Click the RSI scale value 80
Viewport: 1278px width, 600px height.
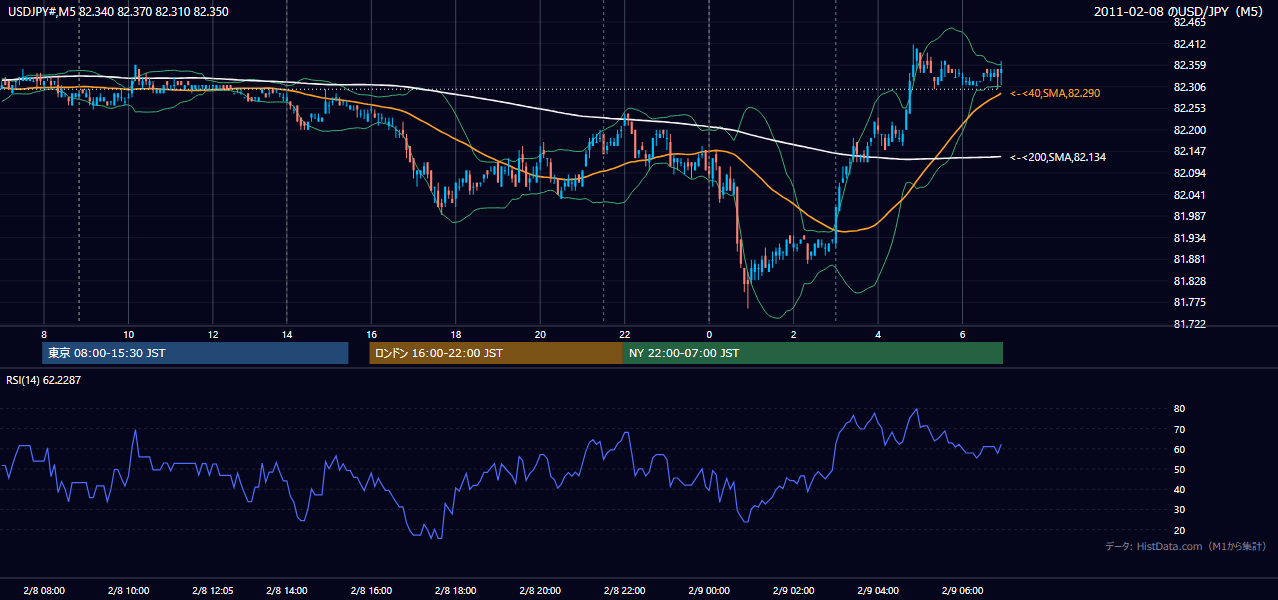[x=1180, y=409]
